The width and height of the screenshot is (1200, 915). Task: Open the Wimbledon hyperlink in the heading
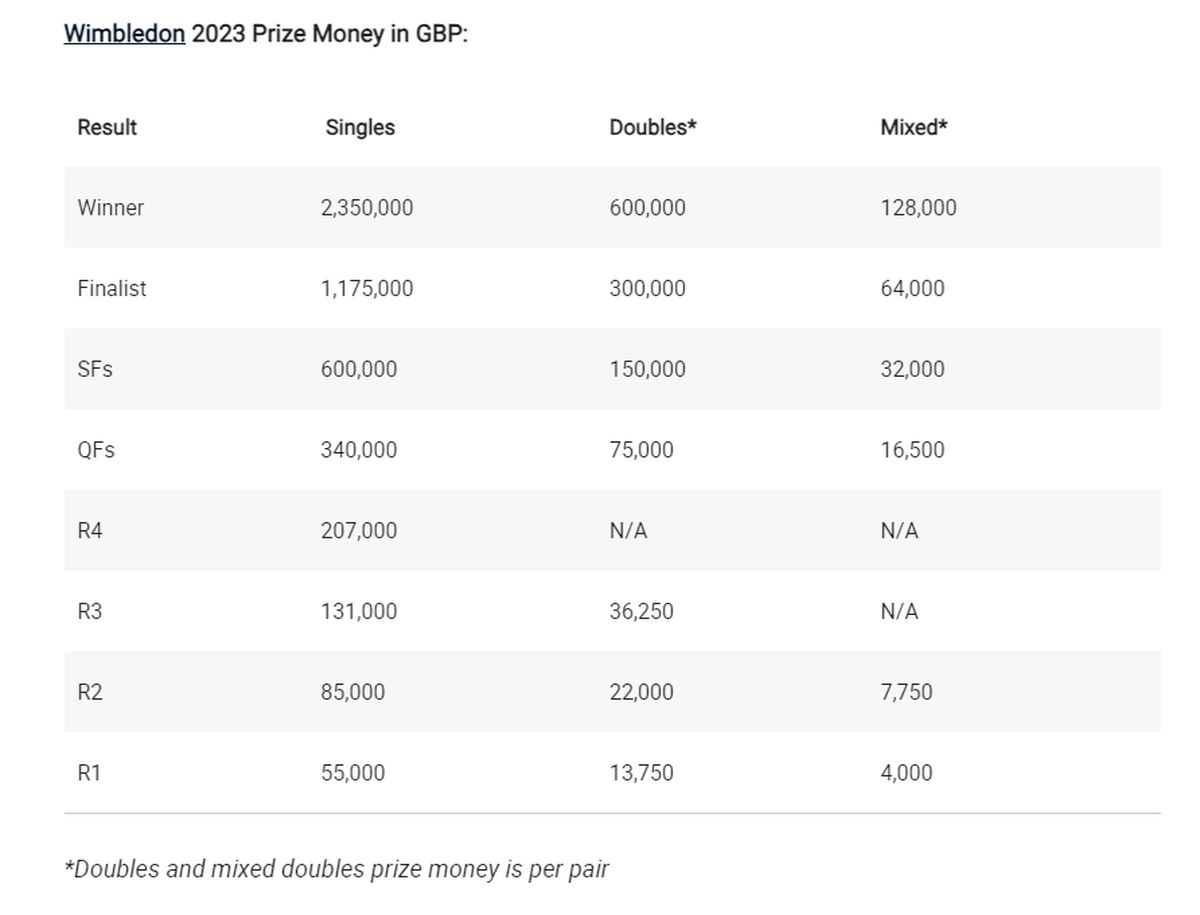(124, 34)
